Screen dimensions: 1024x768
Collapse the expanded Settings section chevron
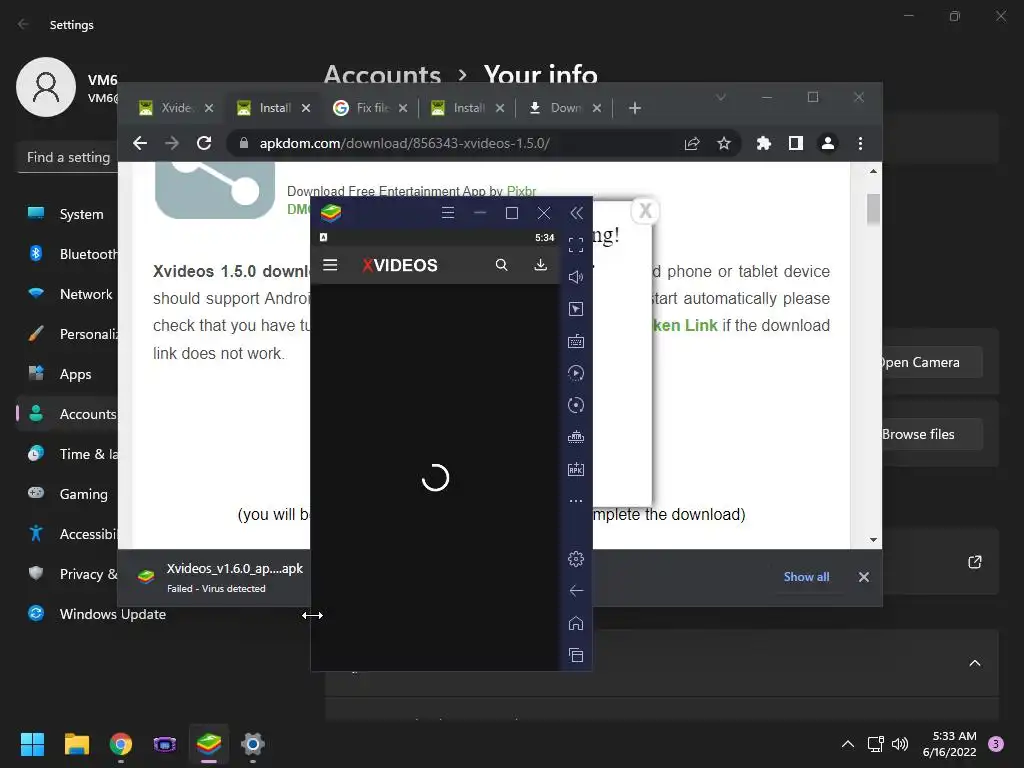[x=974, y=663]
